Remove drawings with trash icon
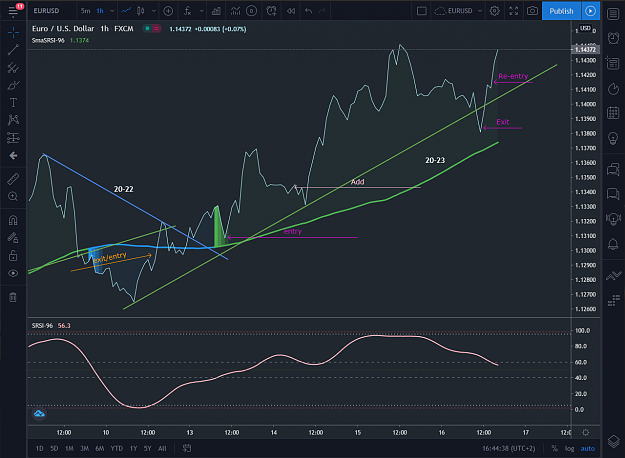625x458 pixels. coord(13,297)
